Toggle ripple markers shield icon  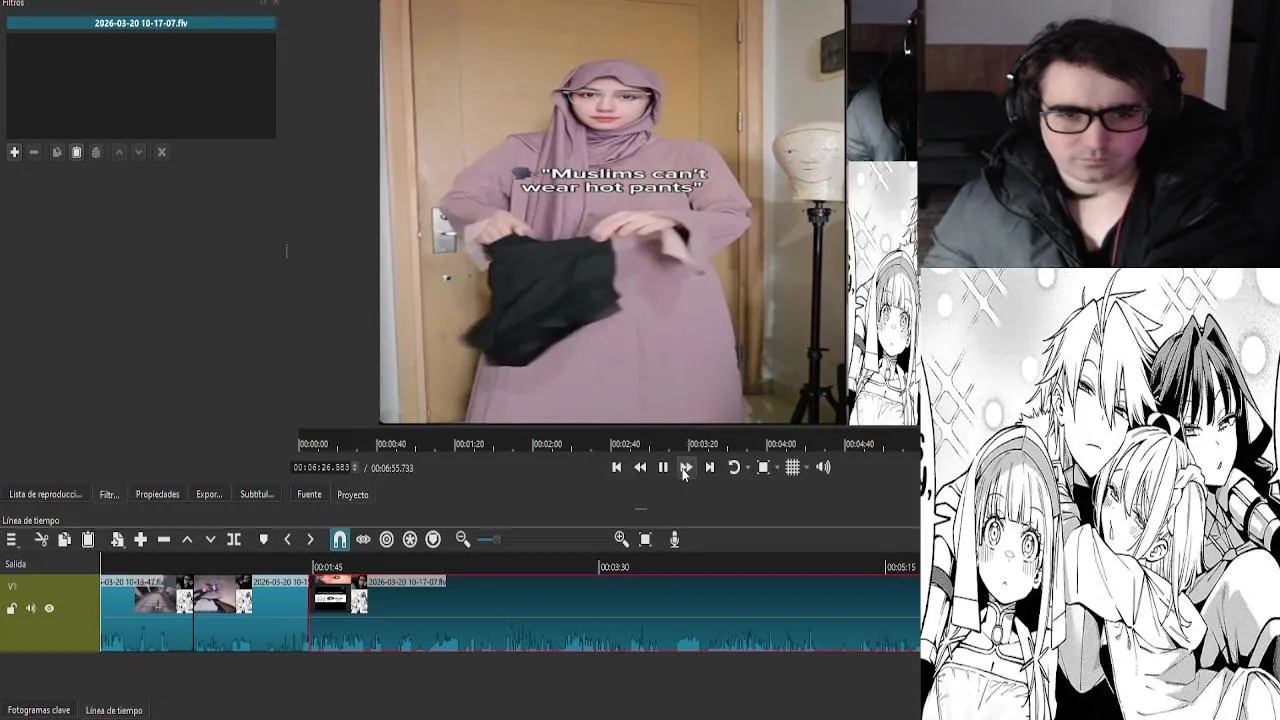[433, 539]
